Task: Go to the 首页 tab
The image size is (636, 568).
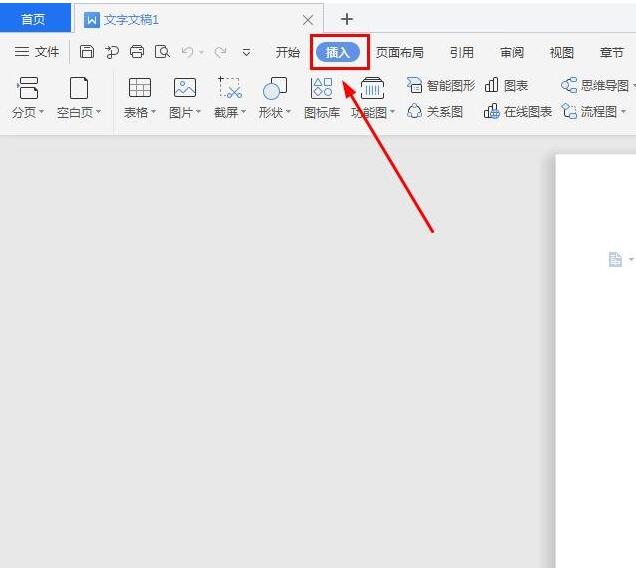Action: (x=34, y=19)
